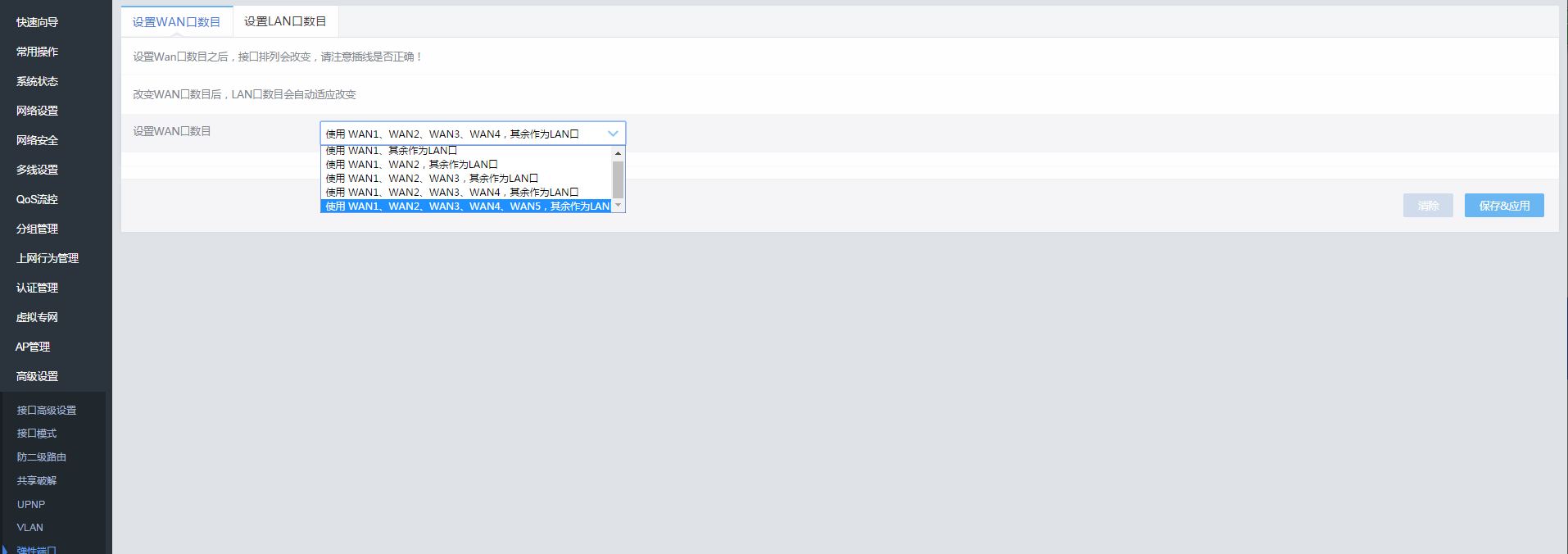1568x554 pixels.
Task: Open the 设置WAN口数目 tab
Action: coord(176,22)
